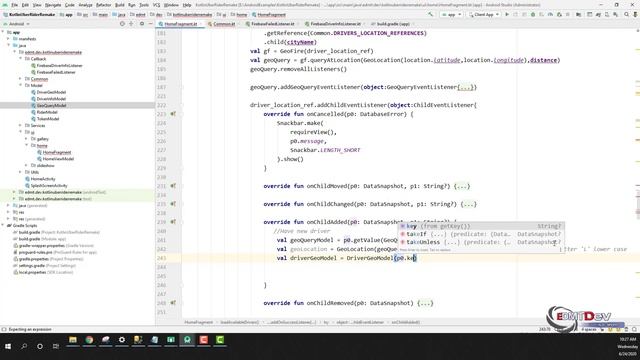Screen dimensions: 640x360
Task: Click 'kotlinuberrideremake' breadcrumb in navigation bar
Action: [191, 15]
